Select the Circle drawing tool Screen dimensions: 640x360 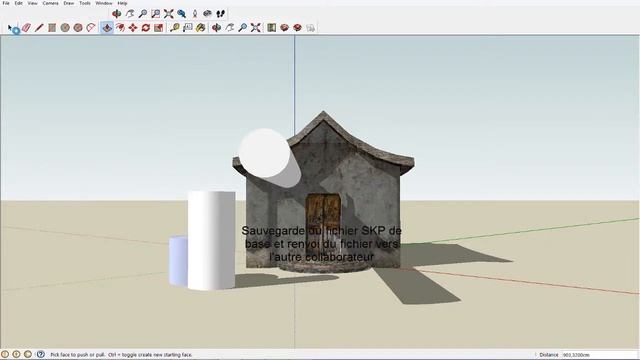pos(65,28)
